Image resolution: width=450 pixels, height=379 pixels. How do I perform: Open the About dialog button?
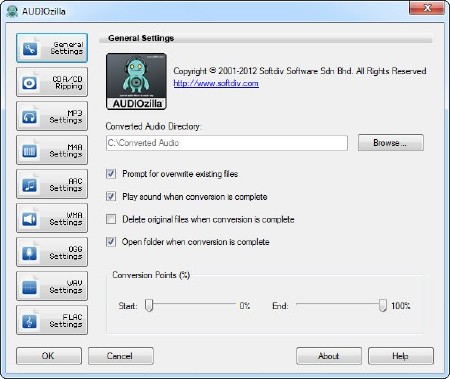pyautogui.click(x=329, y=356)
